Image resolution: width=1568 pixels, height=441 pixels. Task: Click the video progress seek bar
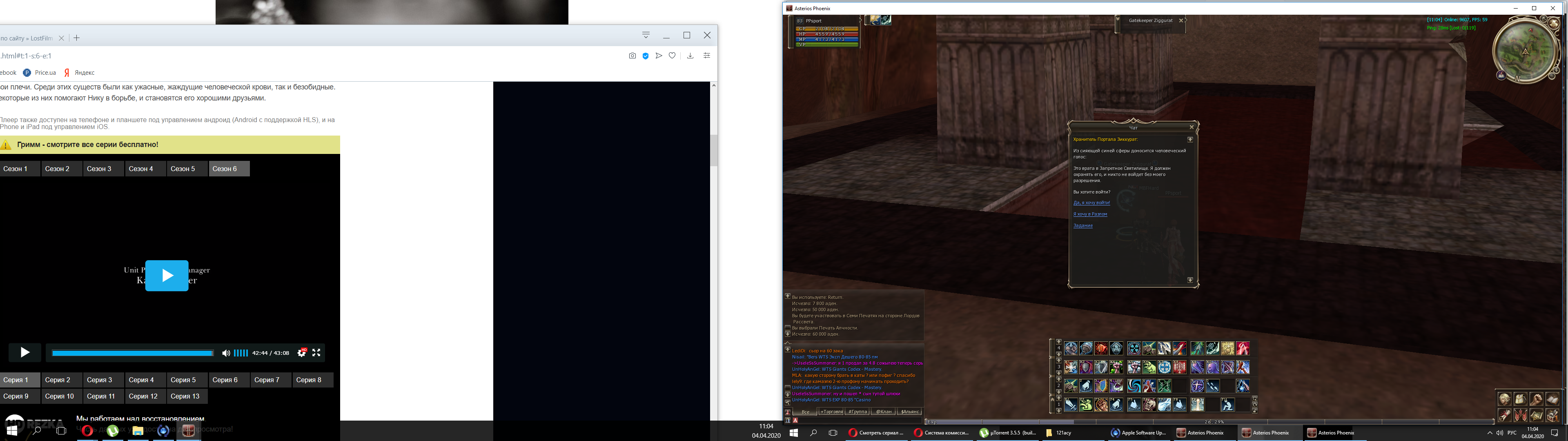tap(132, 353)
